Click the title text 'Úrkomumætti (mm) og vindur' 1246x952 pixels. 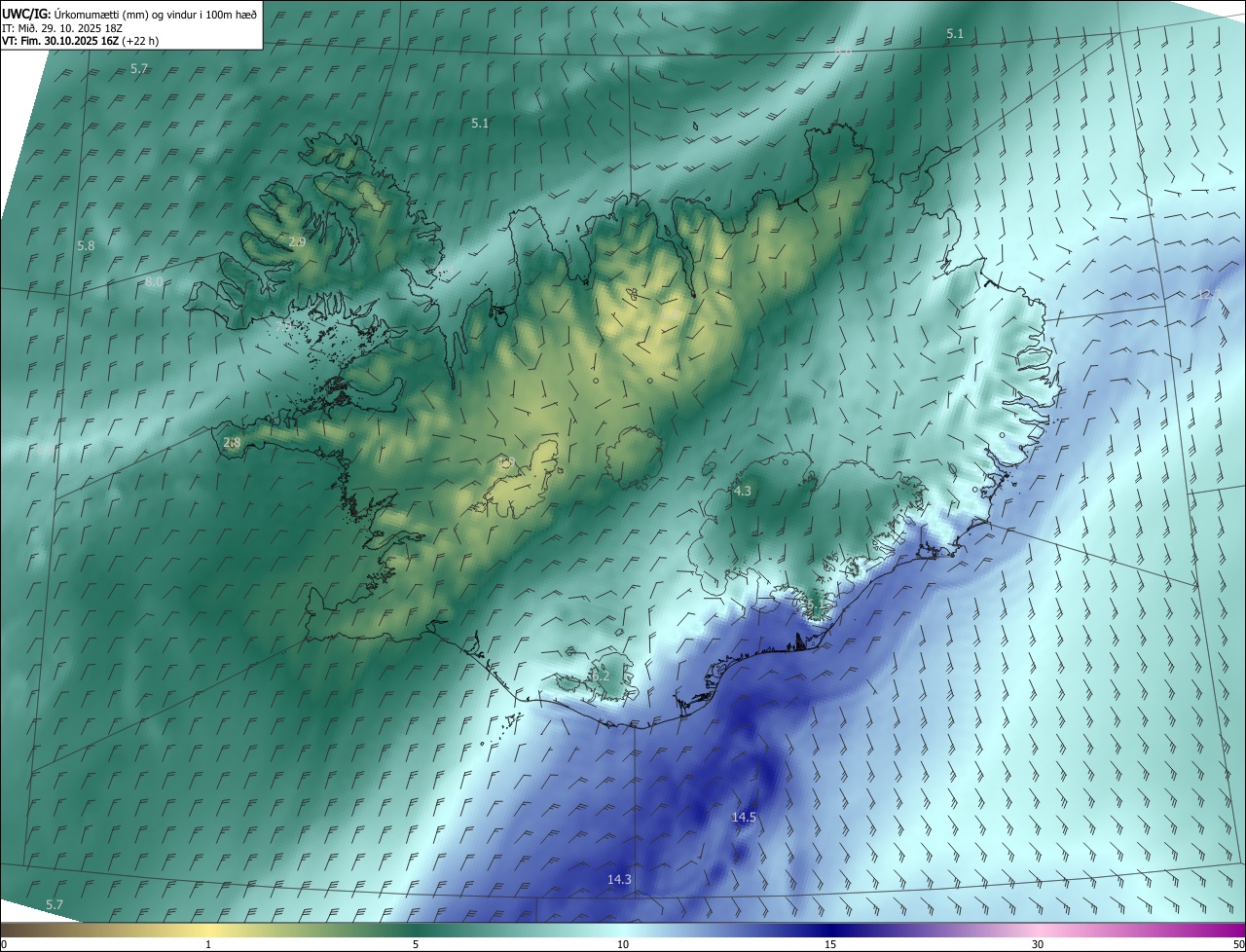(128, 13)
